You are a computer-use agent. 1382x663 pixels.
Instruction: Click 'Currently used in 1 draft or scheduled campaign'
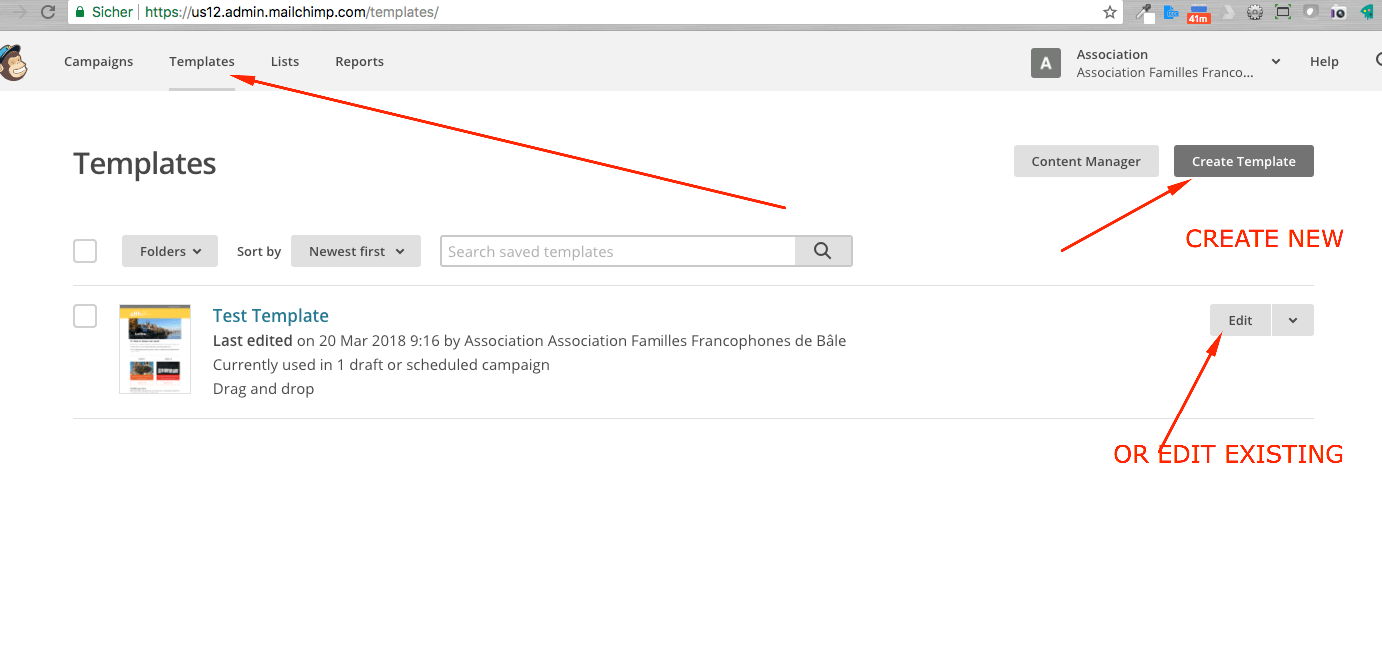coord(381,365)
